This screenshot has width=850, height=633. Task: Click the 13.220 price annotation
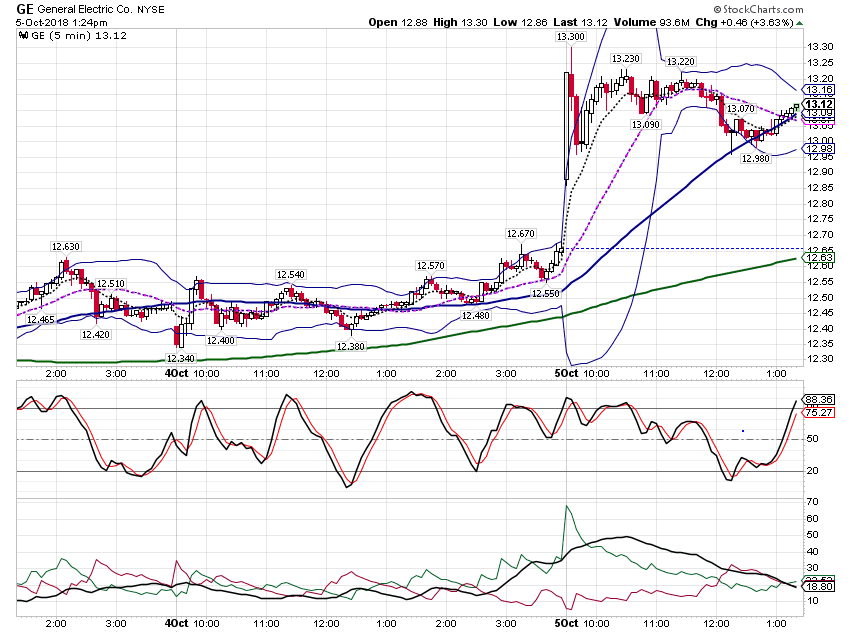680,61
